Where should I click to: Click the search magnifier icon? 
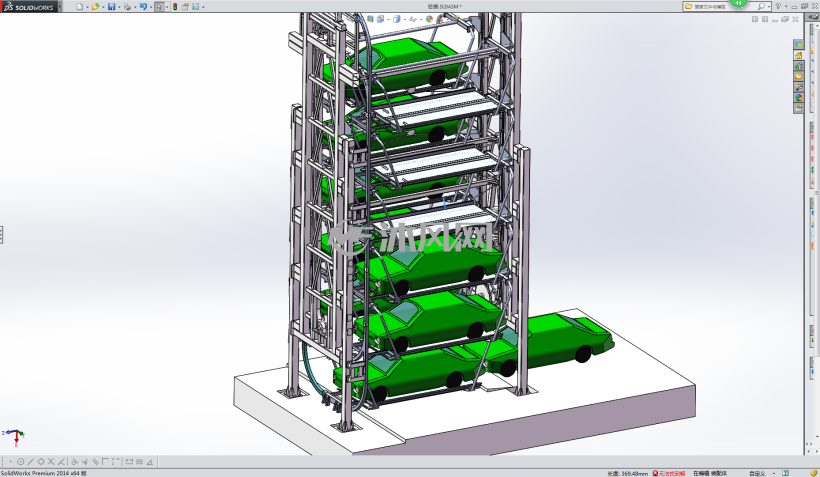click(761, 6)
